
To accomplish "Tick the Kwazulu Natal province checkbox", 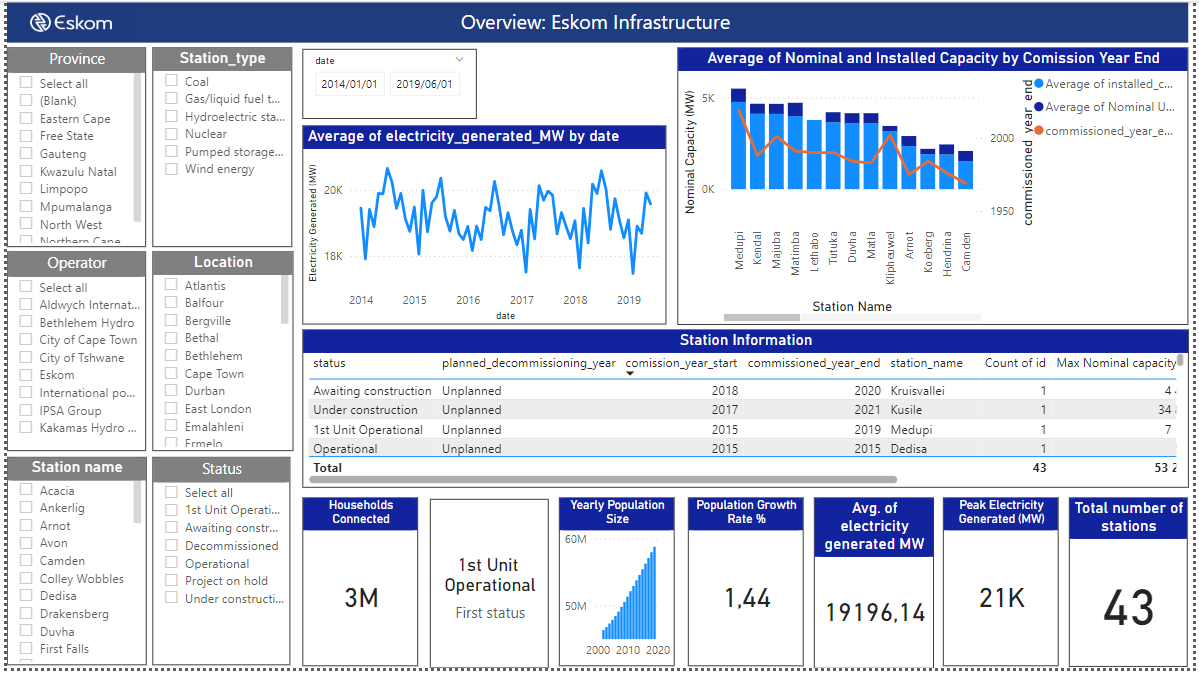I will coord(27,171).
